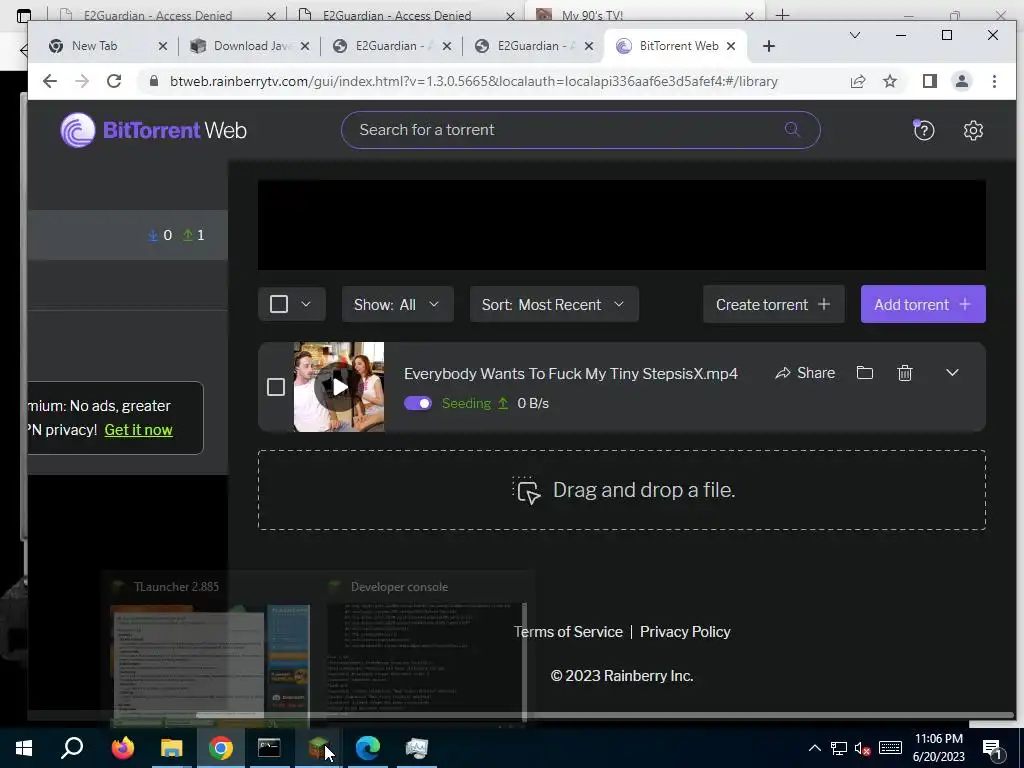Image resolution: width=1024 pixels, height=768 pixels.
Task: Play the seeding torrent video thumbnail
Action: point(338,387)
